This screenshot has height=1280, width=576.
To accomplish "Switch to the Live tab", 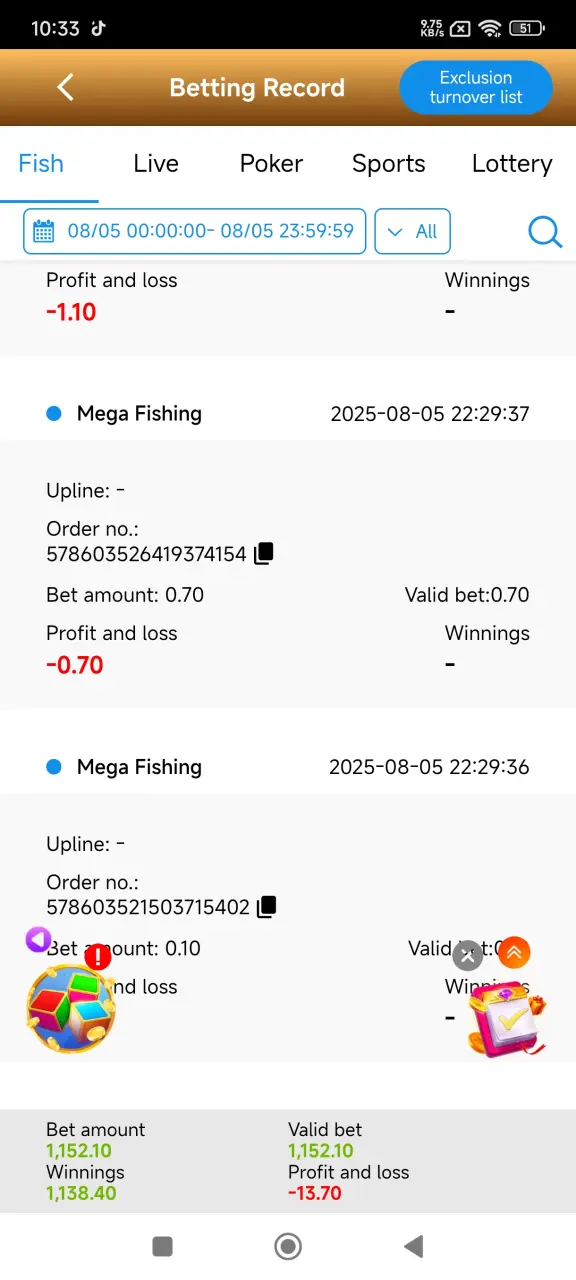I will [x=156, y=164].
